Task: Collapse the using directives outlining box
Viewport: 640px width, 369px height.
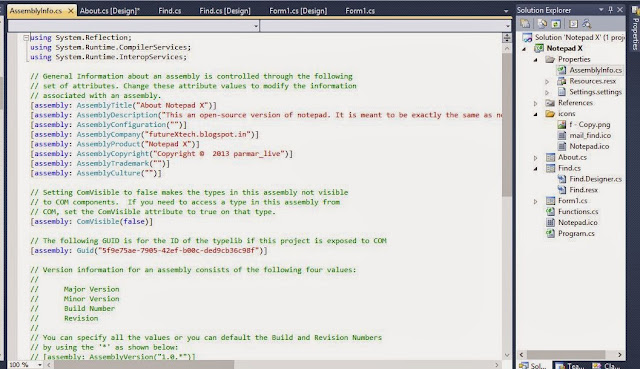Action: pyautogui.click(x=26, y=38)
